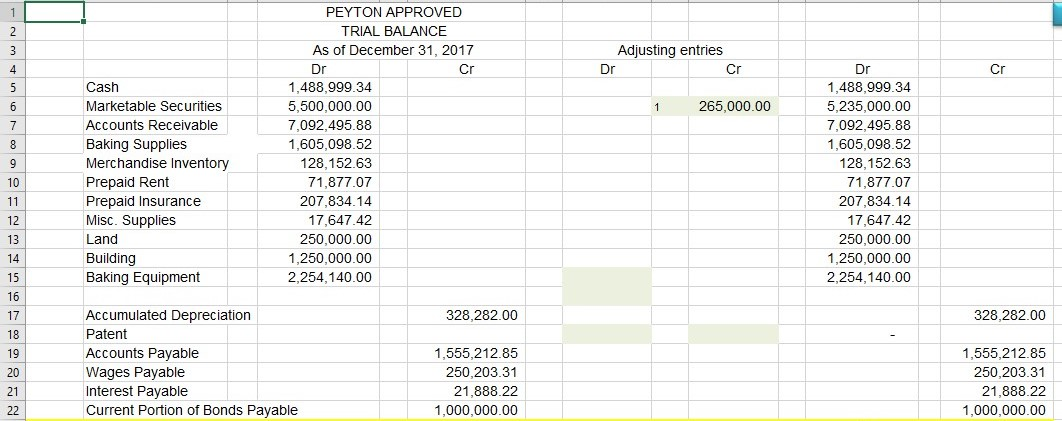
Task: Select the Cr header under Adjusting entries
Action: click(734, 69)
